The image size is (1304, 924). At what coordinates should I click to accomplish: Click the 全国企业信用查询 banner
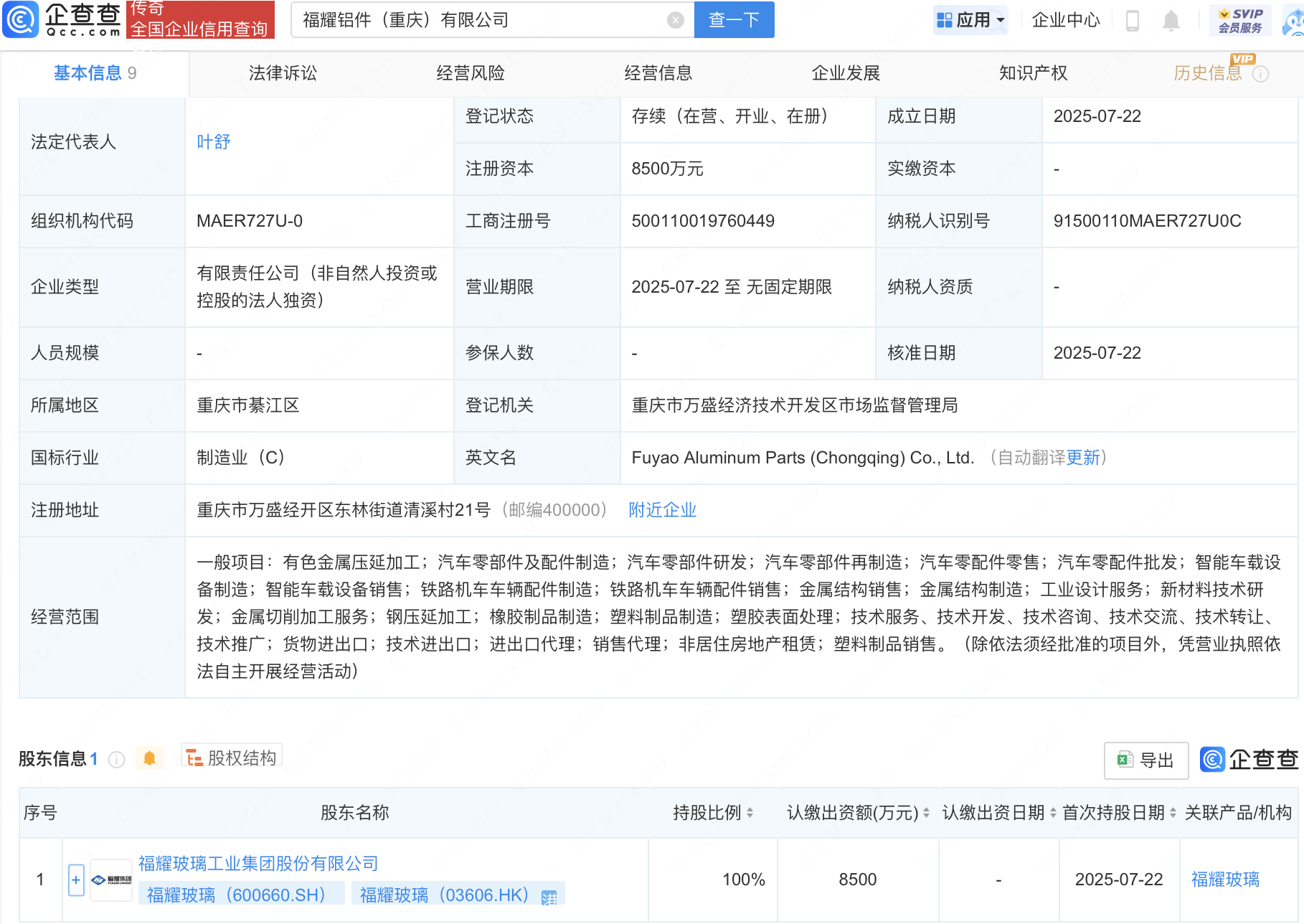click(x=199, y=19)
